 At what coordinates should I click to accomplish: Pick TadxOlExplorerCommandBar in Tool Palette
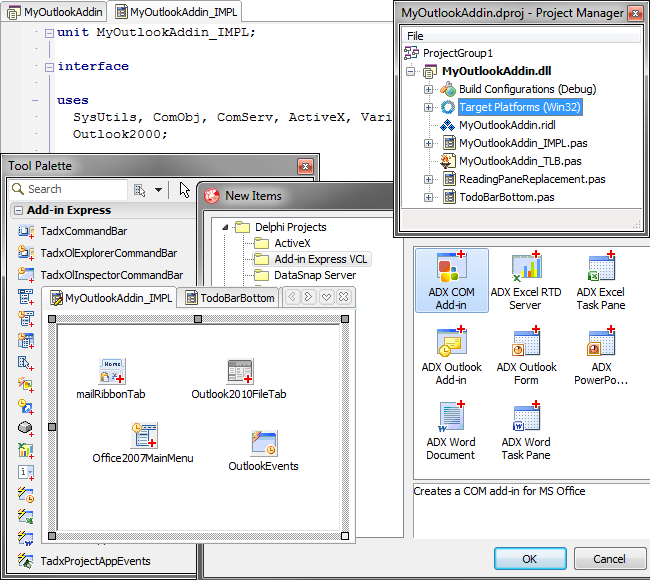coord(98,253)
